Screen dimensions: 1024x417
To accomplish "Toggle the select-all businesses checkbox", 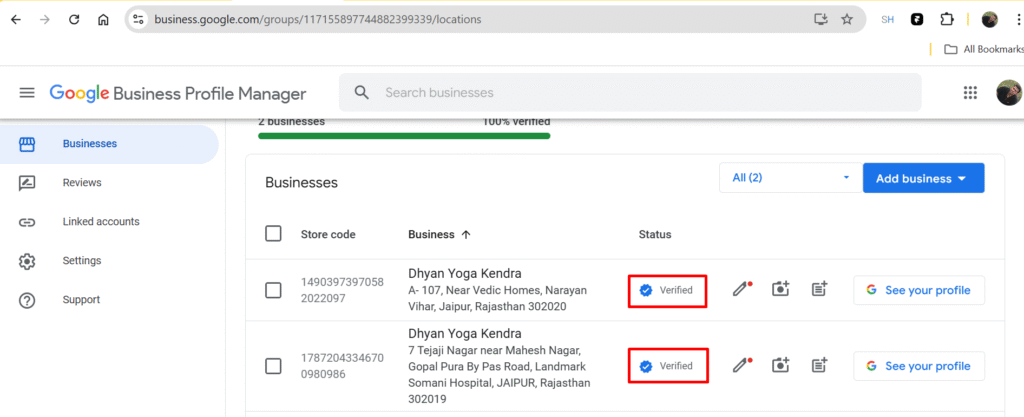I will pos(273,234).
